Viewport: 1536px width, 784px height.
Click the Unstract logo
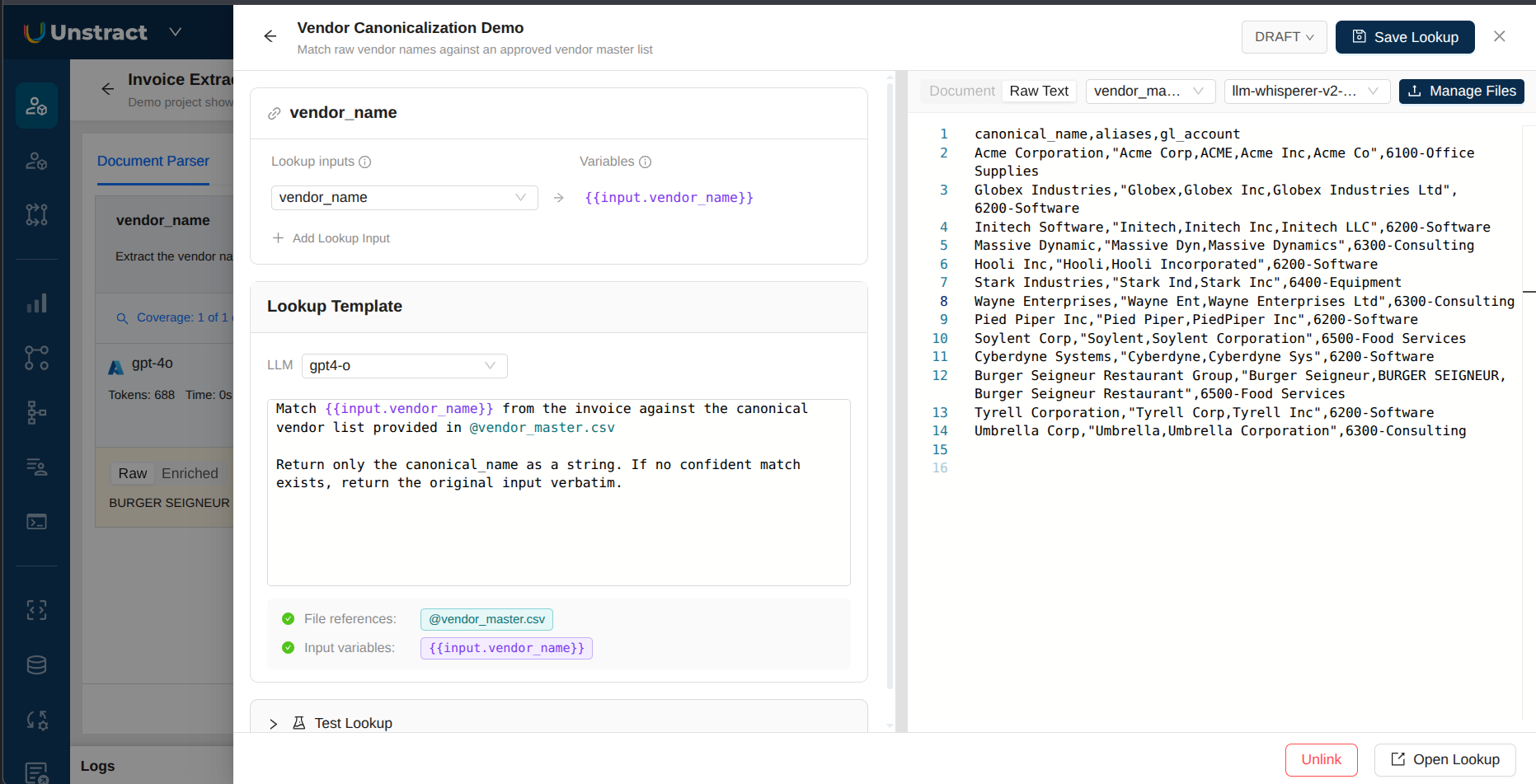(x=86, y=32)
